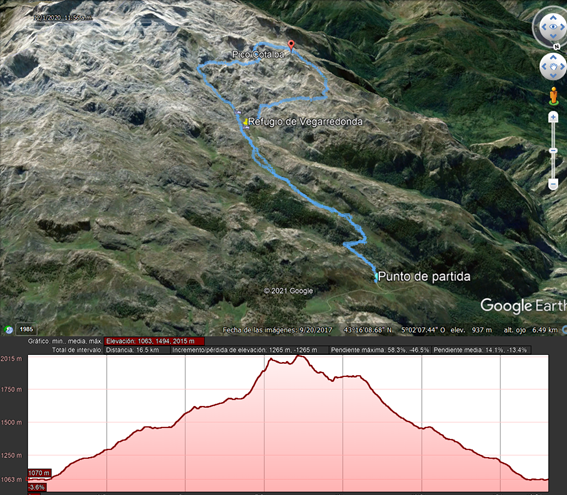Click the elevation profile's highest peak
Image resolution: width=567 pixels, height=495 pixels.
click(299, 356)
